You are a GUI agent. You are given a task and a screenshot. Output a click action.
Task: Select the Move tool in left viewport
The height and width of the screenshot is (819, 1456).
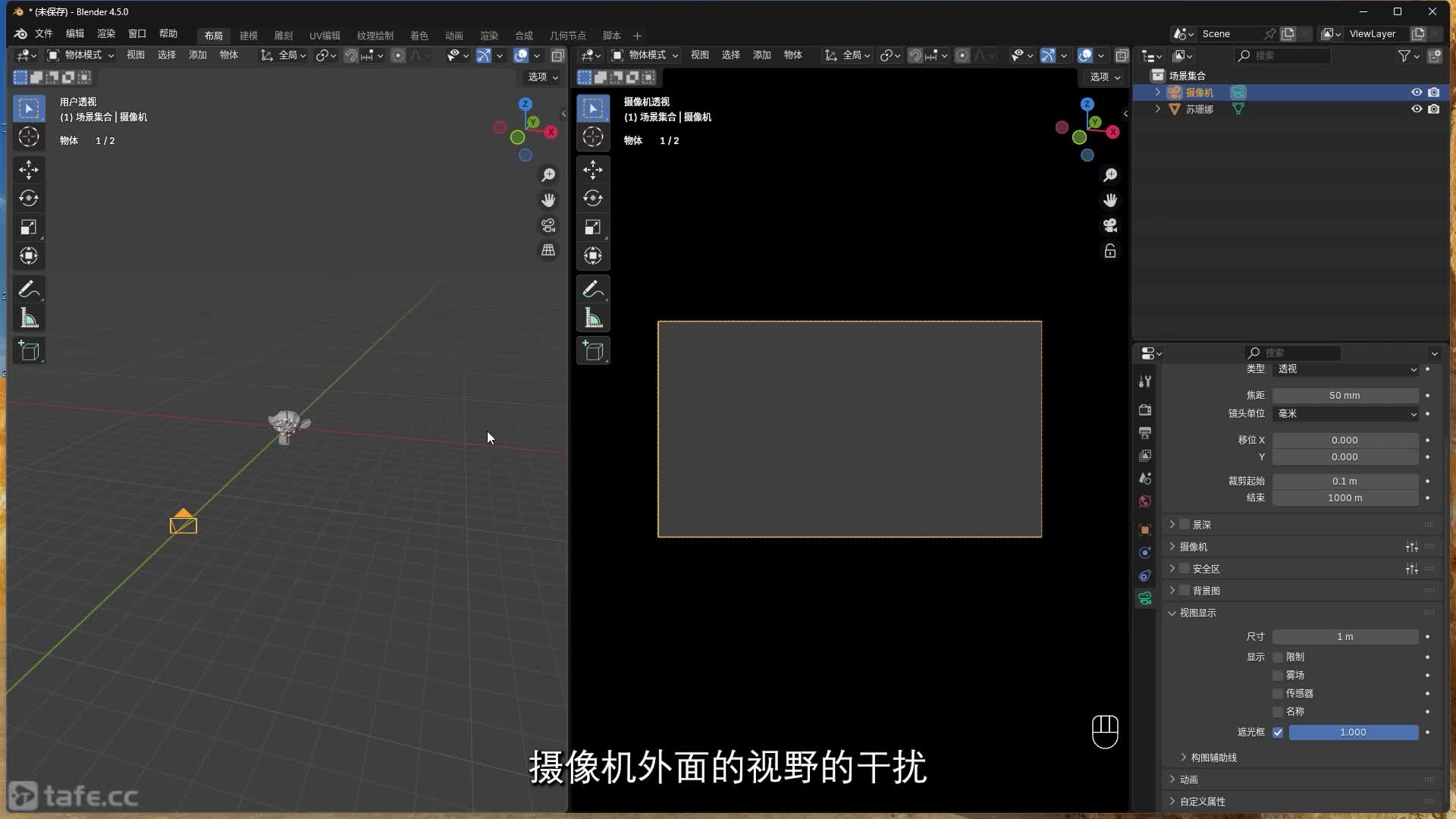tap(29, 170)
